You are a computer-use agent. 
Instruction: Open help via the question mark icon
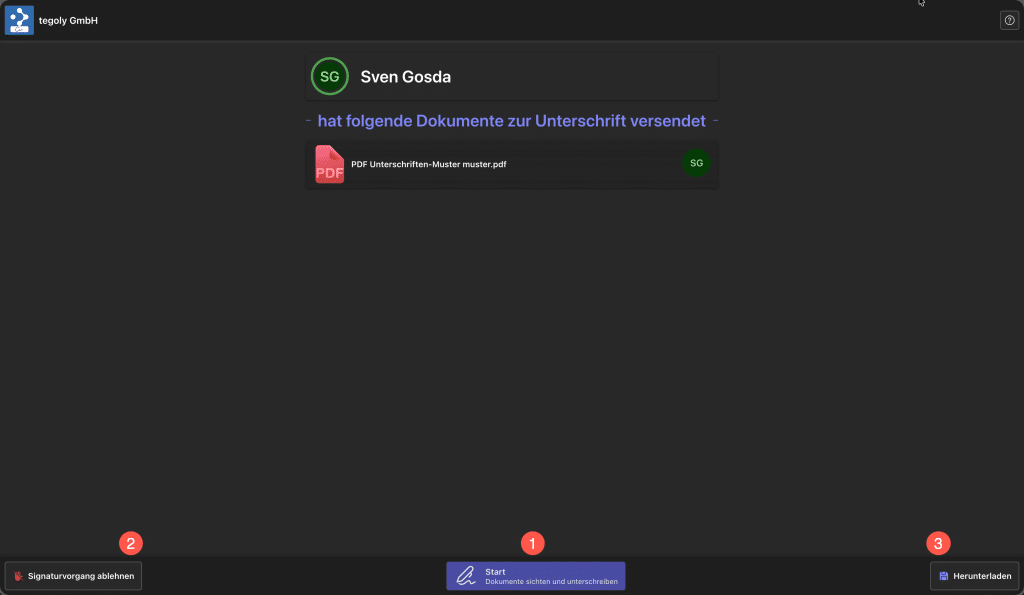click(1009, 20)
